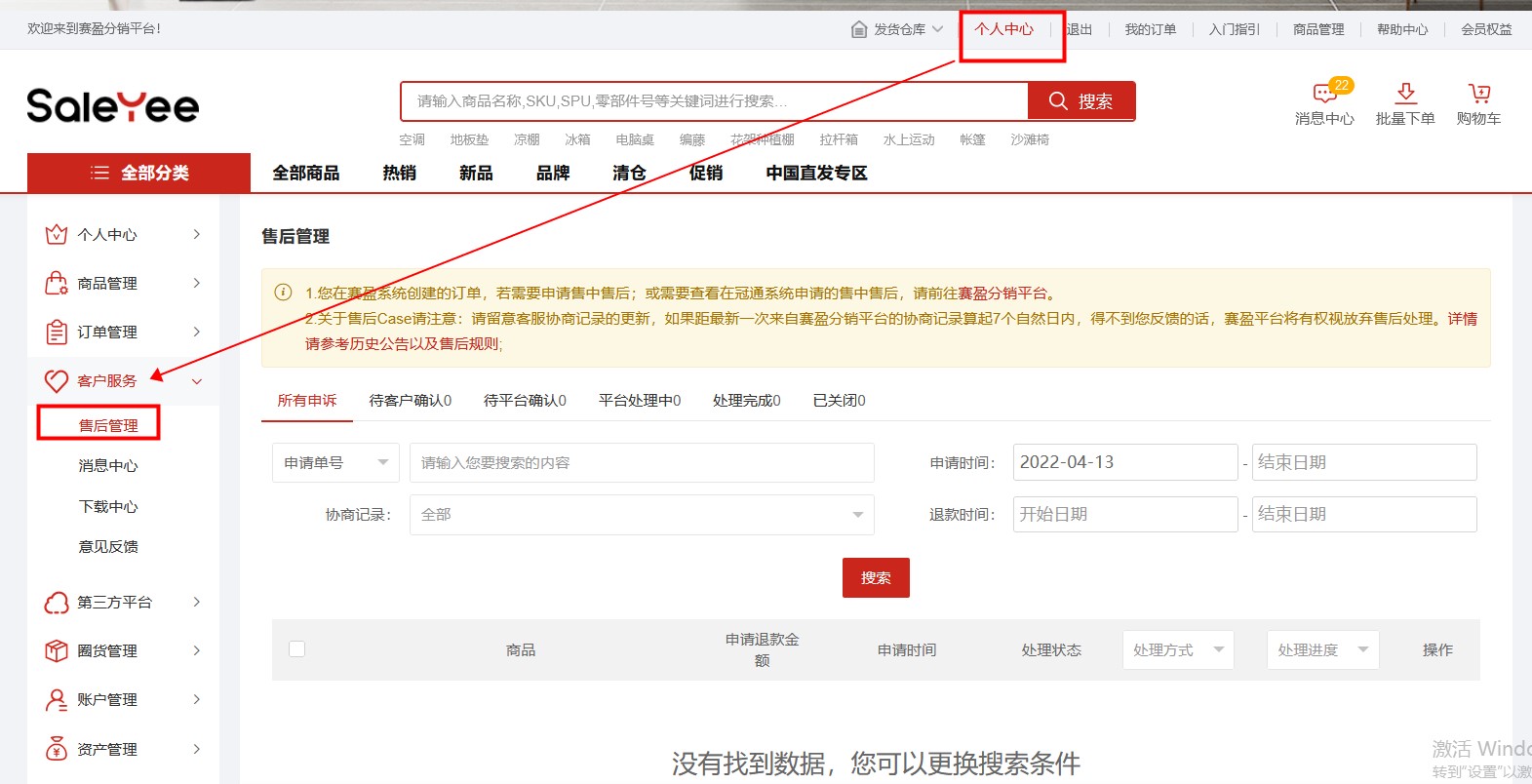Viewport: 1532px width, 784px height.
Task: Open the 申请单号 search type dropdown
Action: point(334,463)
